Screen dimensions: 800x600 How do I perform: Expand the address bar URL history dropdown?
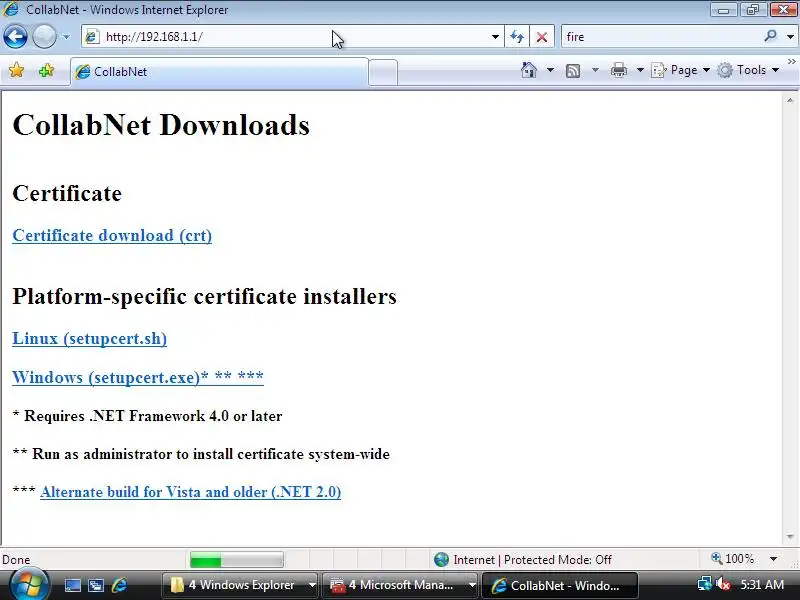[x=495, y=37]
